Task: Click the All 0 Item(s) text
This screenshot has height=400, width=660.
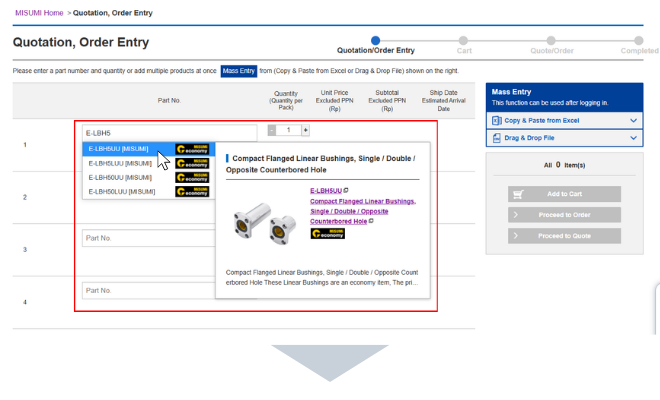Action: [x=564, y=165]
